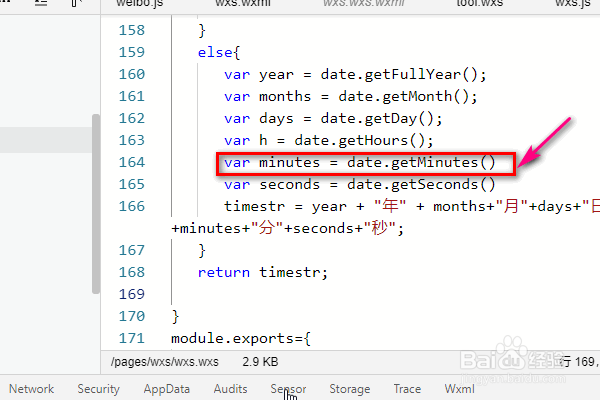Screen dimensions: 600x400
Task: Click line number 171 in gutter
Action: pyautogui.click(x=132, y=338)
